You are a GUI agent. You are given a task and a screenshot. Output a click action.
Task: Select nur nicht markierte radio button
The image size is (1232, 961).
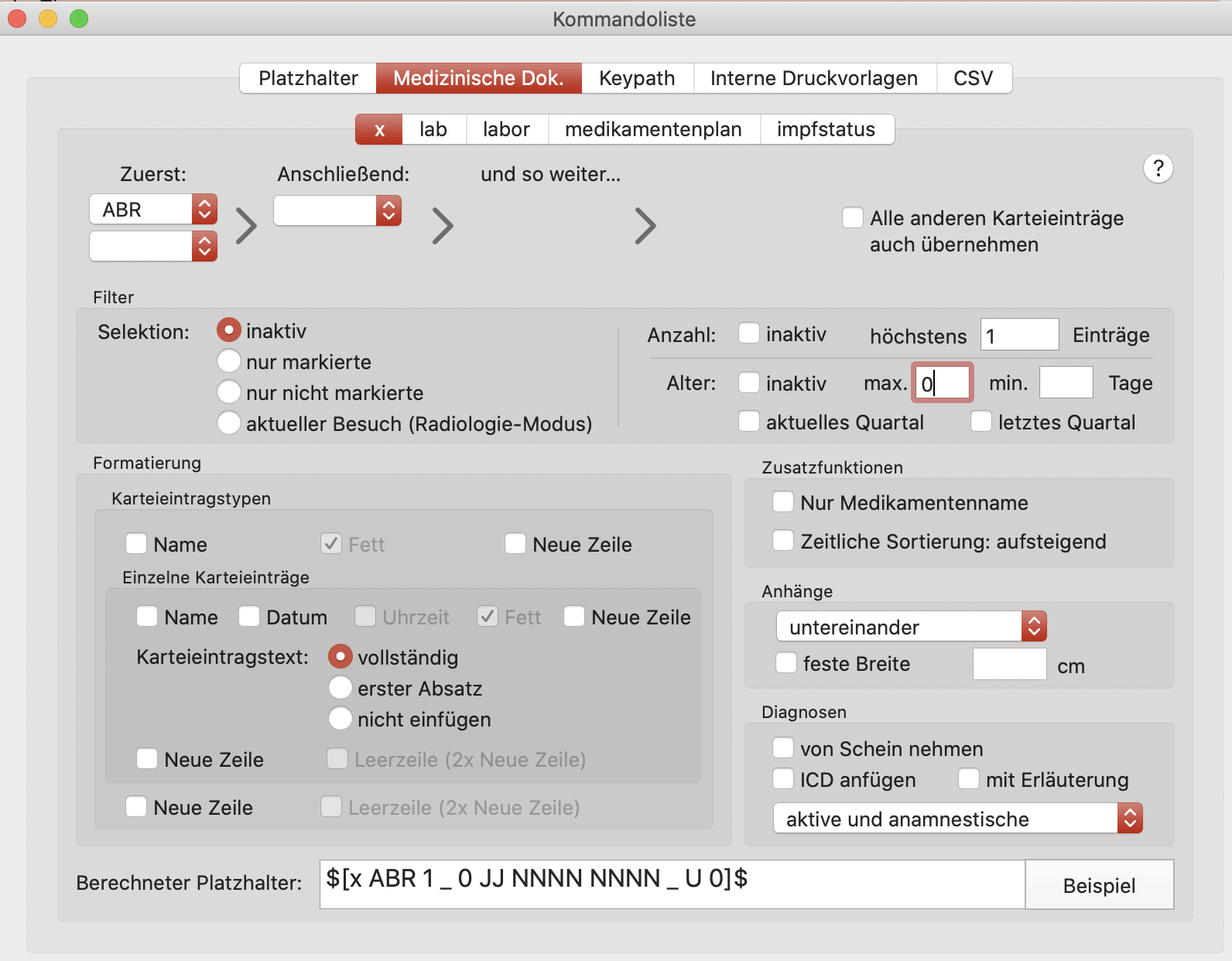(x=229, y=392)
